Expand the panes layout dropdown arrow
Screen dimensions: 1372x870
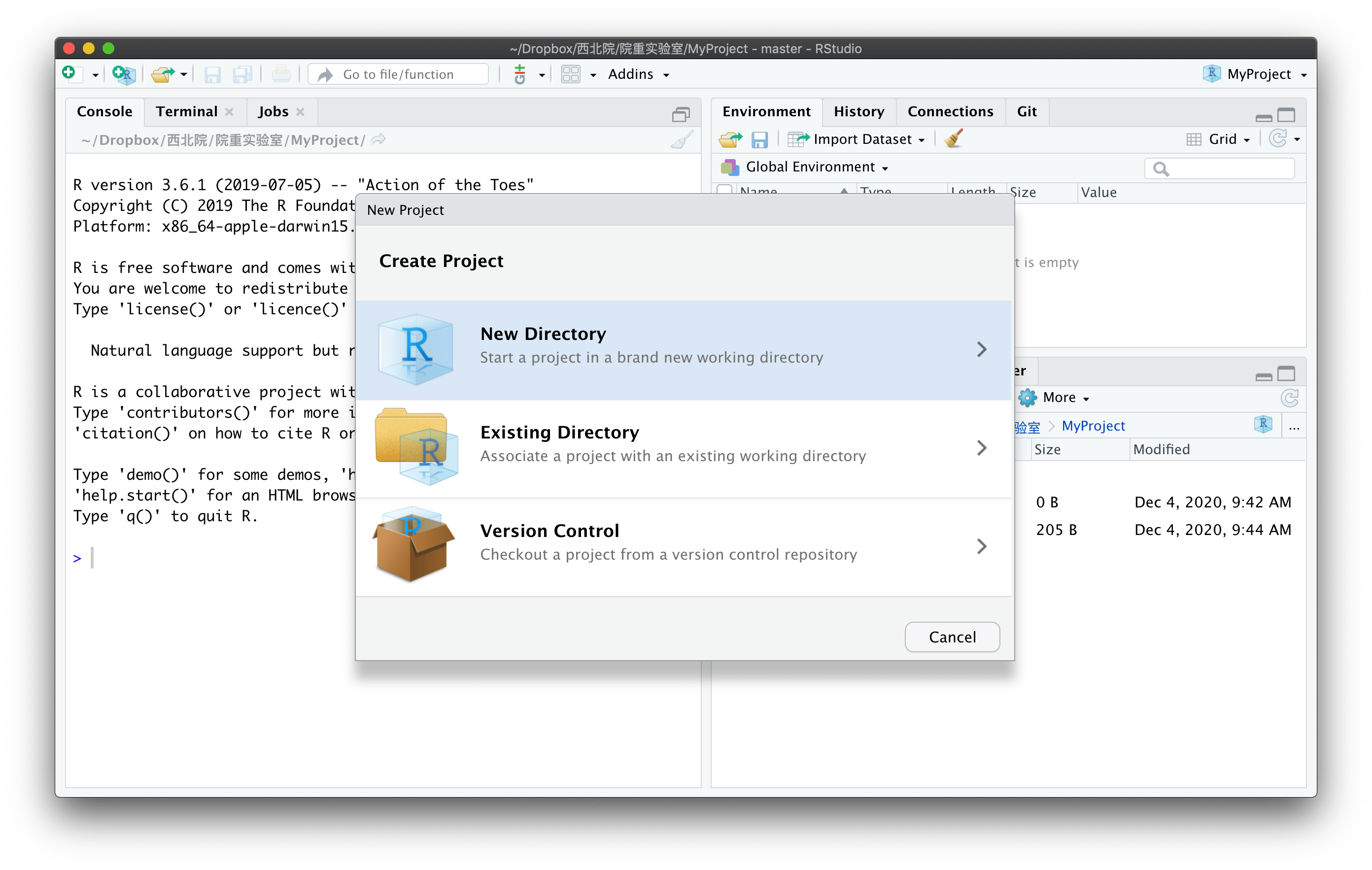point(592,75)
